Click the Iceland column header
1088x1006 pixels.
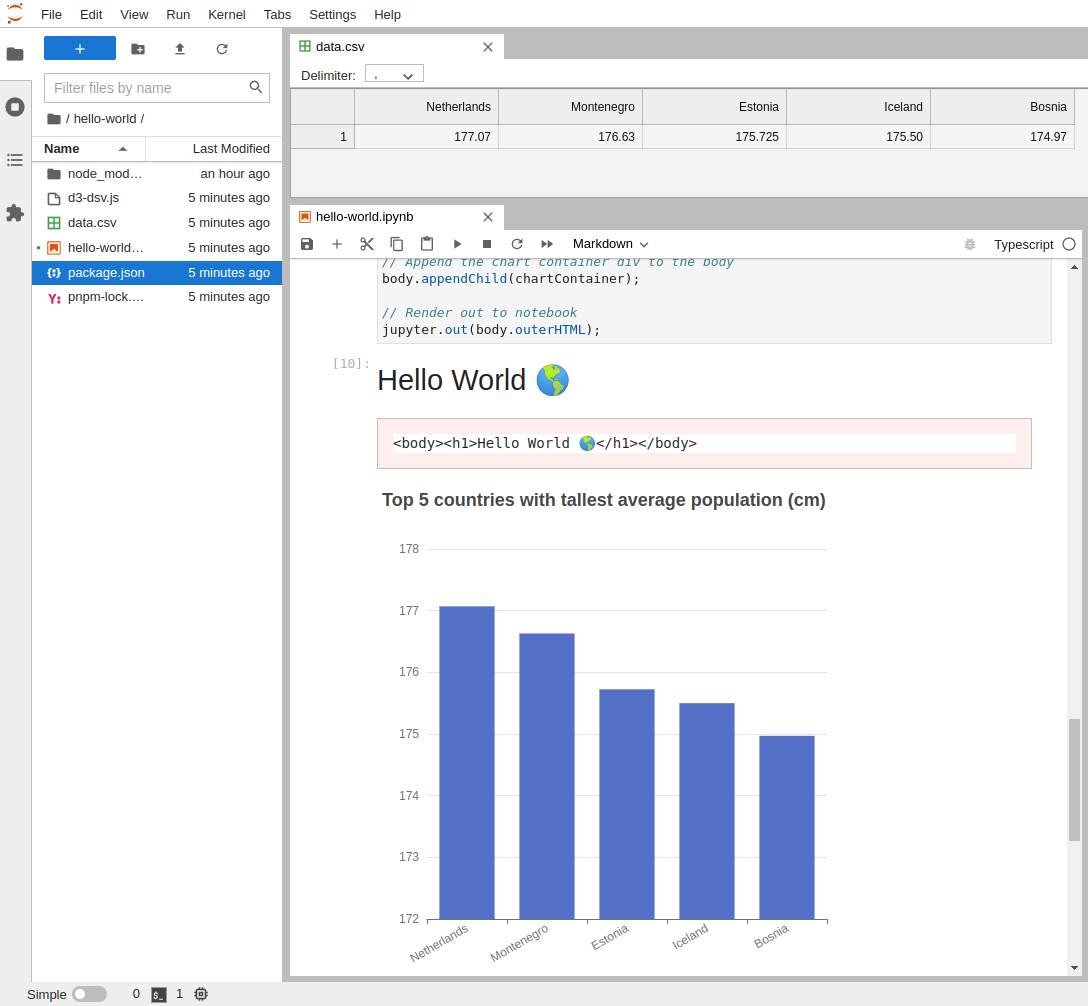[858, 107]
